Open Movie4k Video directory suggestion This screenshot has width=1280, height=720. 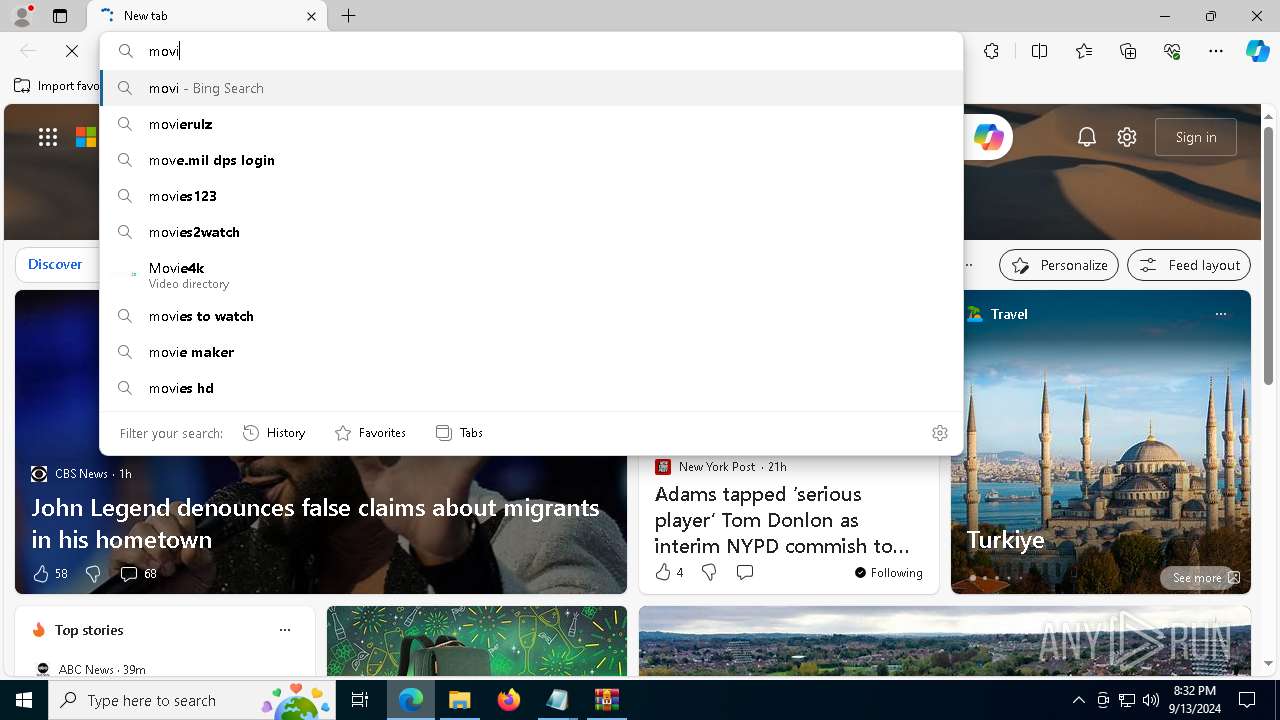tap(531, 275)
